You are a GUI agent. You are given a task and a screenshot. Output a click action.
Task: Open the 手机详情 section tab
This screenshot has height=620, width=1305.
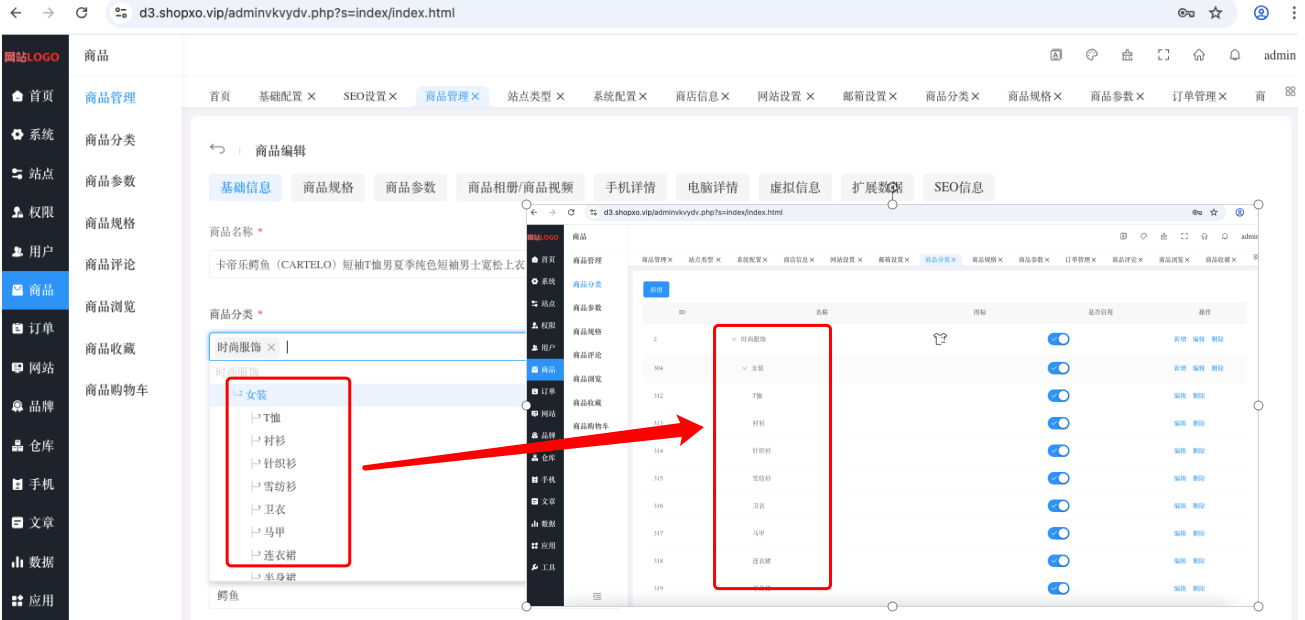coord(631,187)
